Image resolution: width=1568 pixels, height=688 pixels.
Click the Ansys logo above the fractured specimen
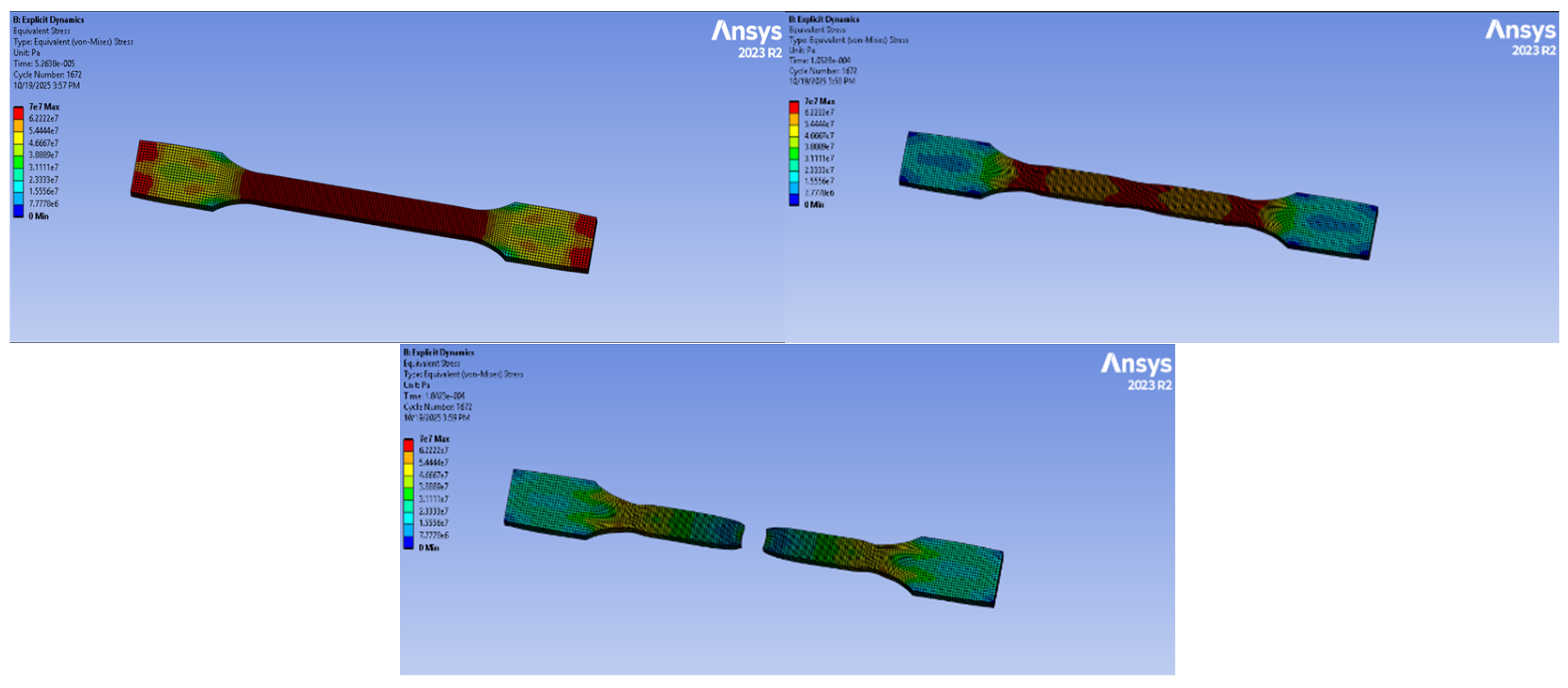pyautogui.click(x=1136, y=364)
